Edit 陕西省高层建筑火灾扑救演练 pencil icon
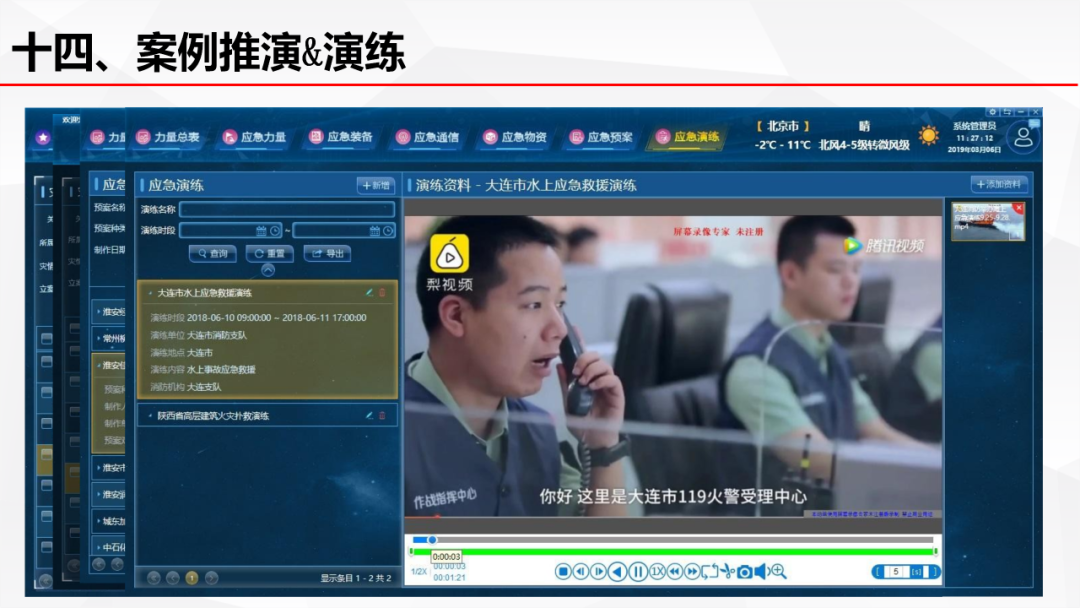The height and width of the screenshot is (608, 1080). coord(369,416)
